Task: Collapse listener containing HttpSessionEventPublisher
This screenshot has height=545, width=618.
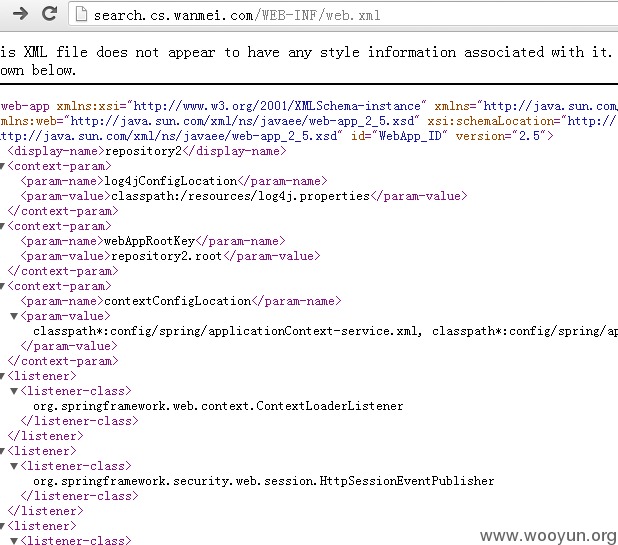Action: (x=2, y=451)
